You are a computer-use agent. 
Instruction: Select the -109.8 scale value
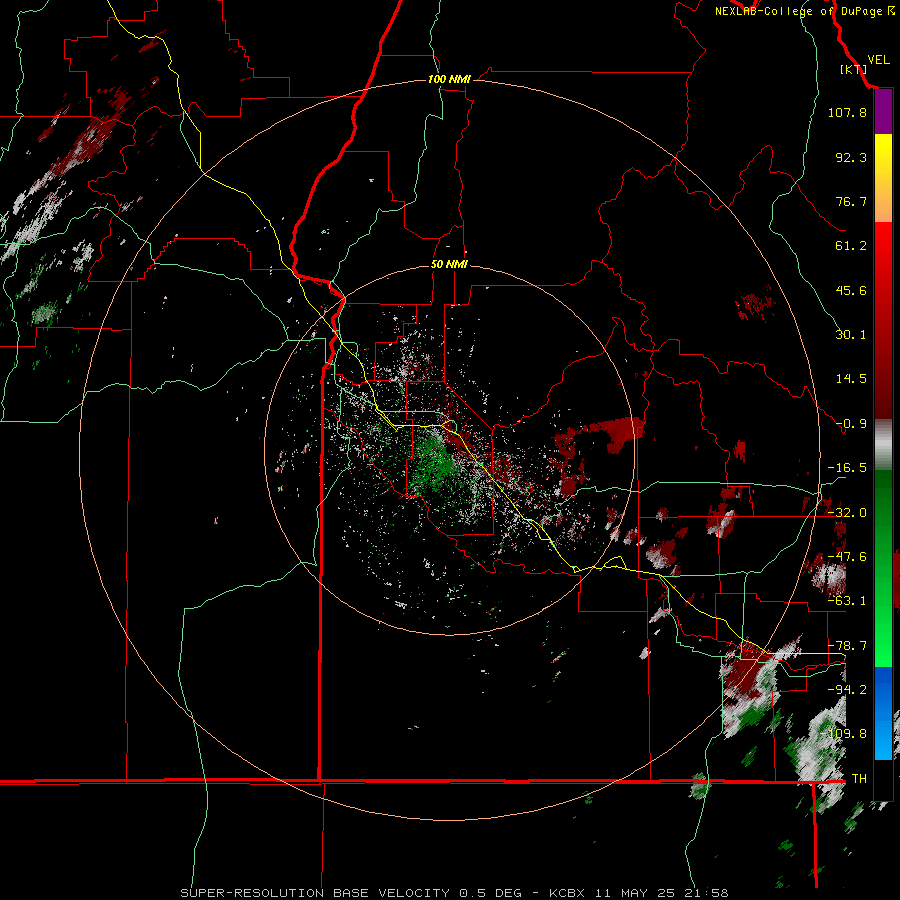click(844, 734)
